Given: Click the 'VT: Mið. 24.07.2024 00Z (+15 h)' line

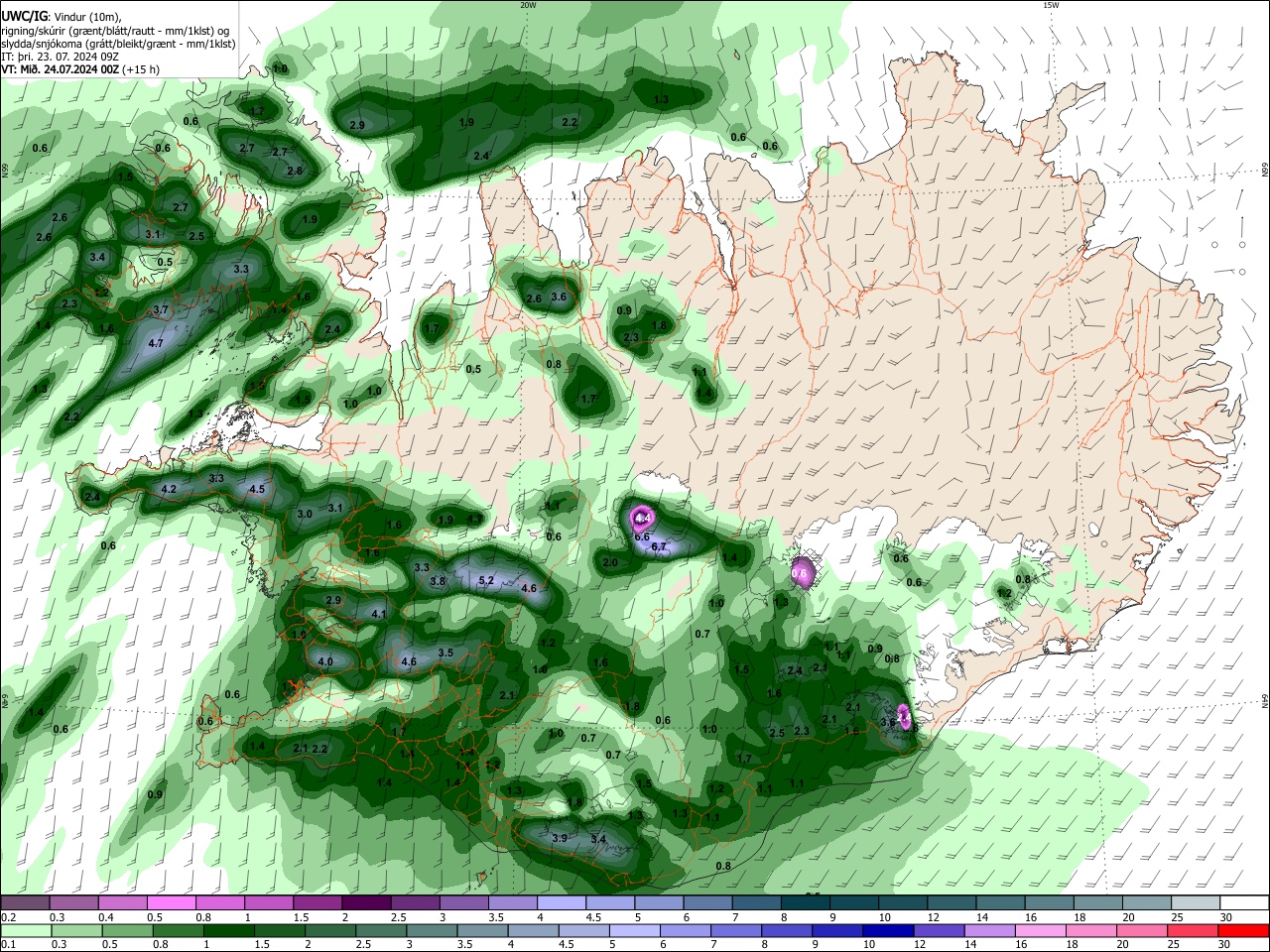Looking at the screenshot, I should pyautogui.click(x=80, y=69).
